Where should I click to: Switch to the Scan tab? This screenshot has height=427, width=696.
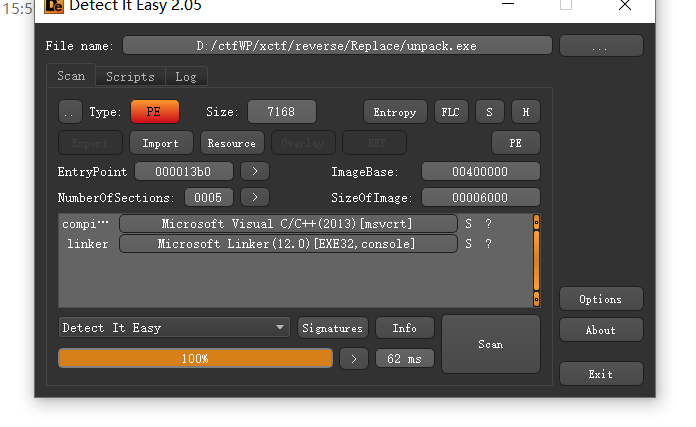(71, 76)
